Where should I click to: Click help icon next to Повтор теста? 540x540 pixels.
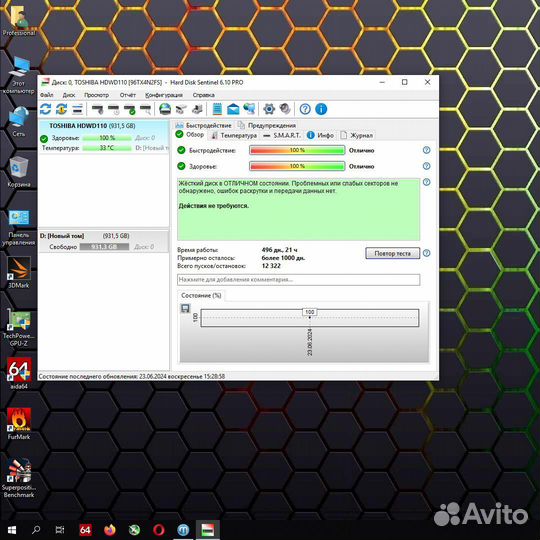click(426, 253)
